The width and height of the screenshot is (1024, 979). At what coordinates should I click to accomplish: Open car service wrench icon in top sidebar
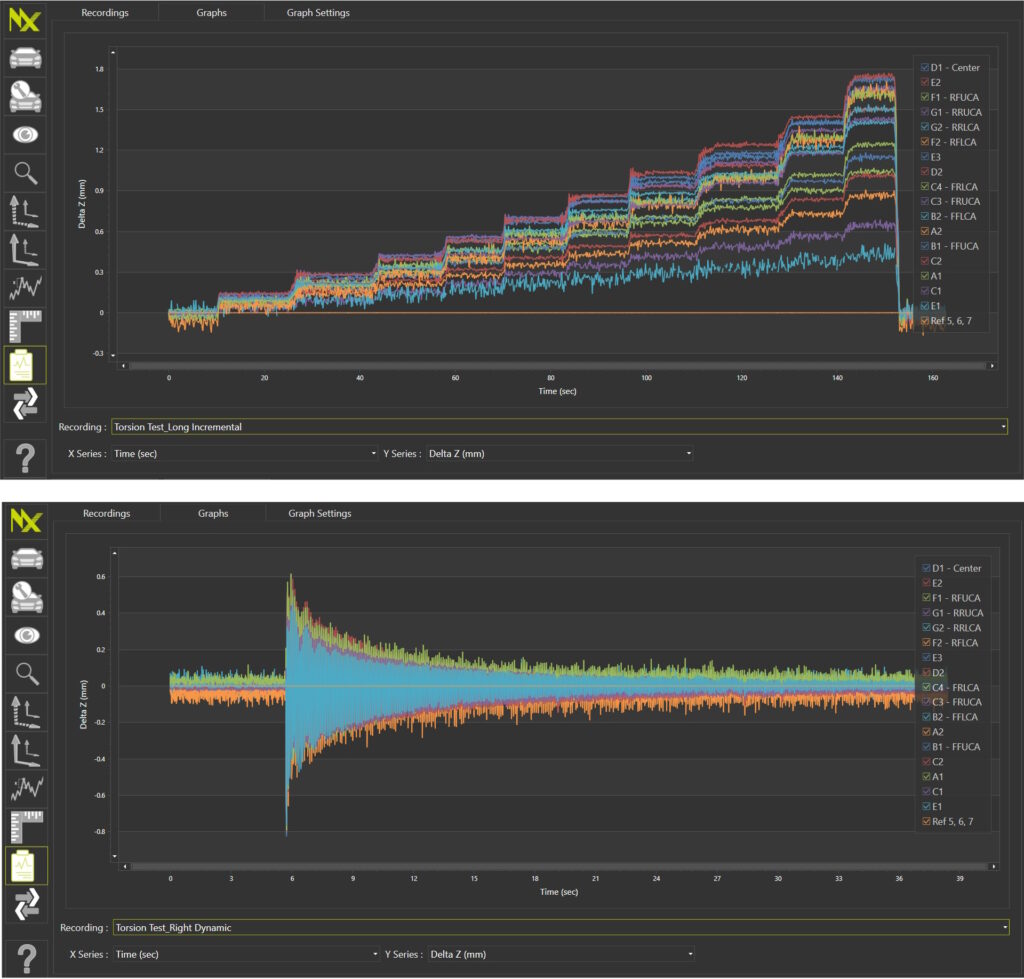25,96
